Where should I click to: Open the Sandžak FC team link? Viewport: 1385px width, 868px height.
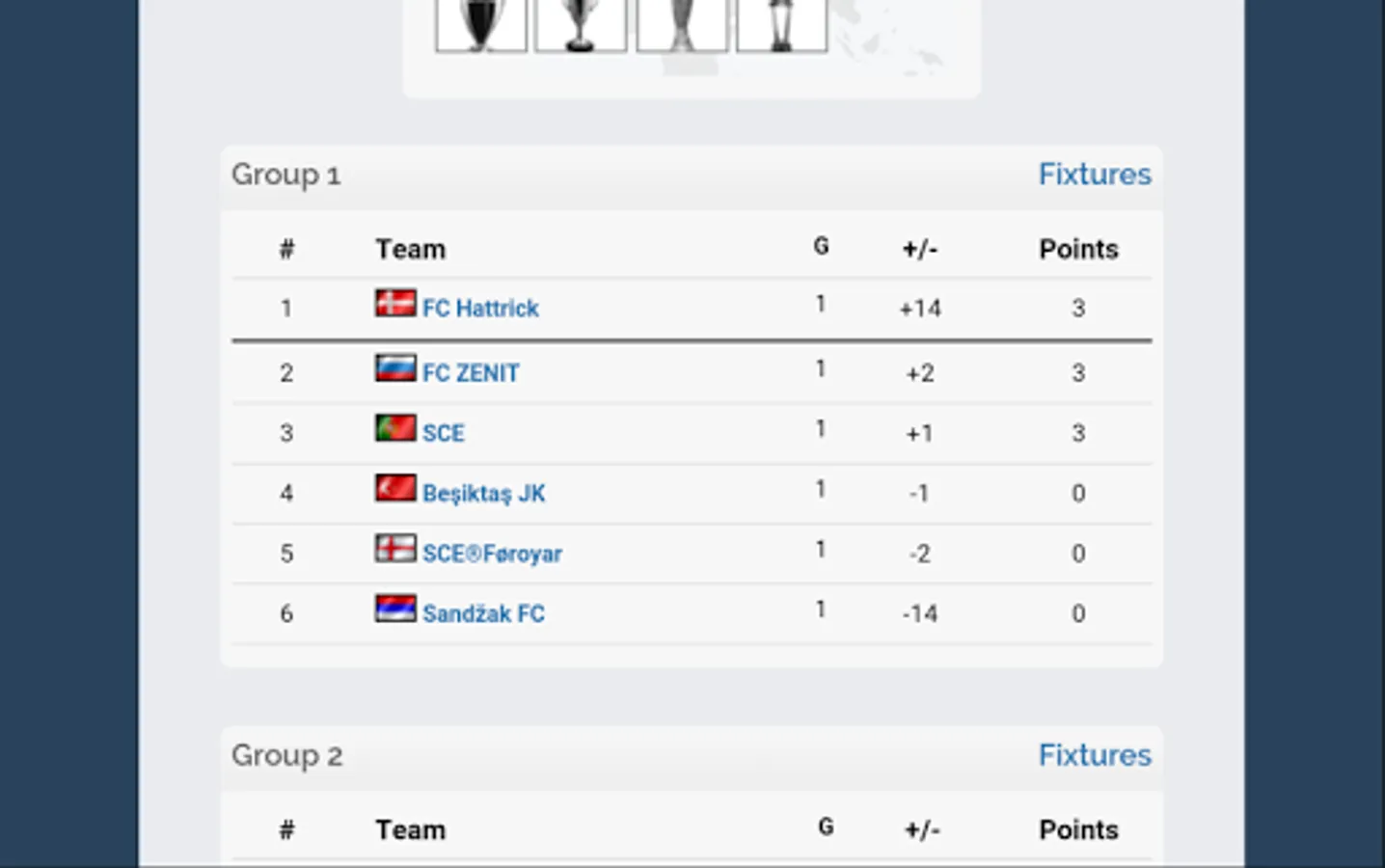(483, 614)
